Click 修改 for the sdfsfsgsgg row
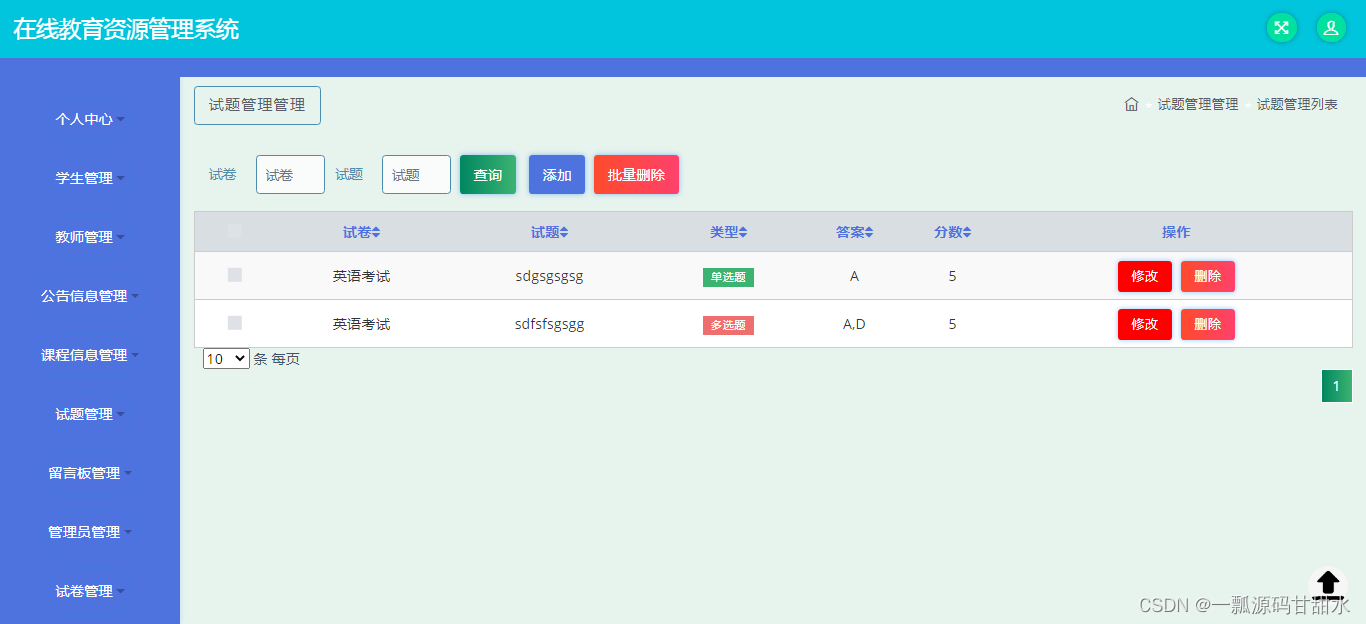Screen dimensions: 1366x624 tap(1145, 324)
